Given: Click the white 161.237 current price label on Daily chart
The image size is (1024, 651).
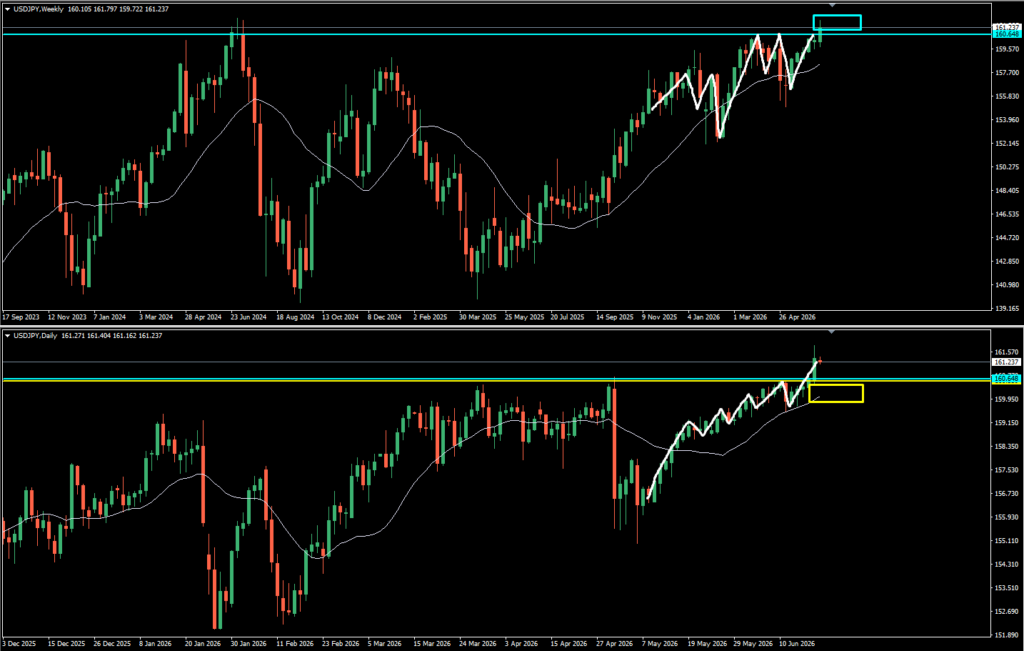Looking at the screenshot, I should click(x=1006, y=362).
